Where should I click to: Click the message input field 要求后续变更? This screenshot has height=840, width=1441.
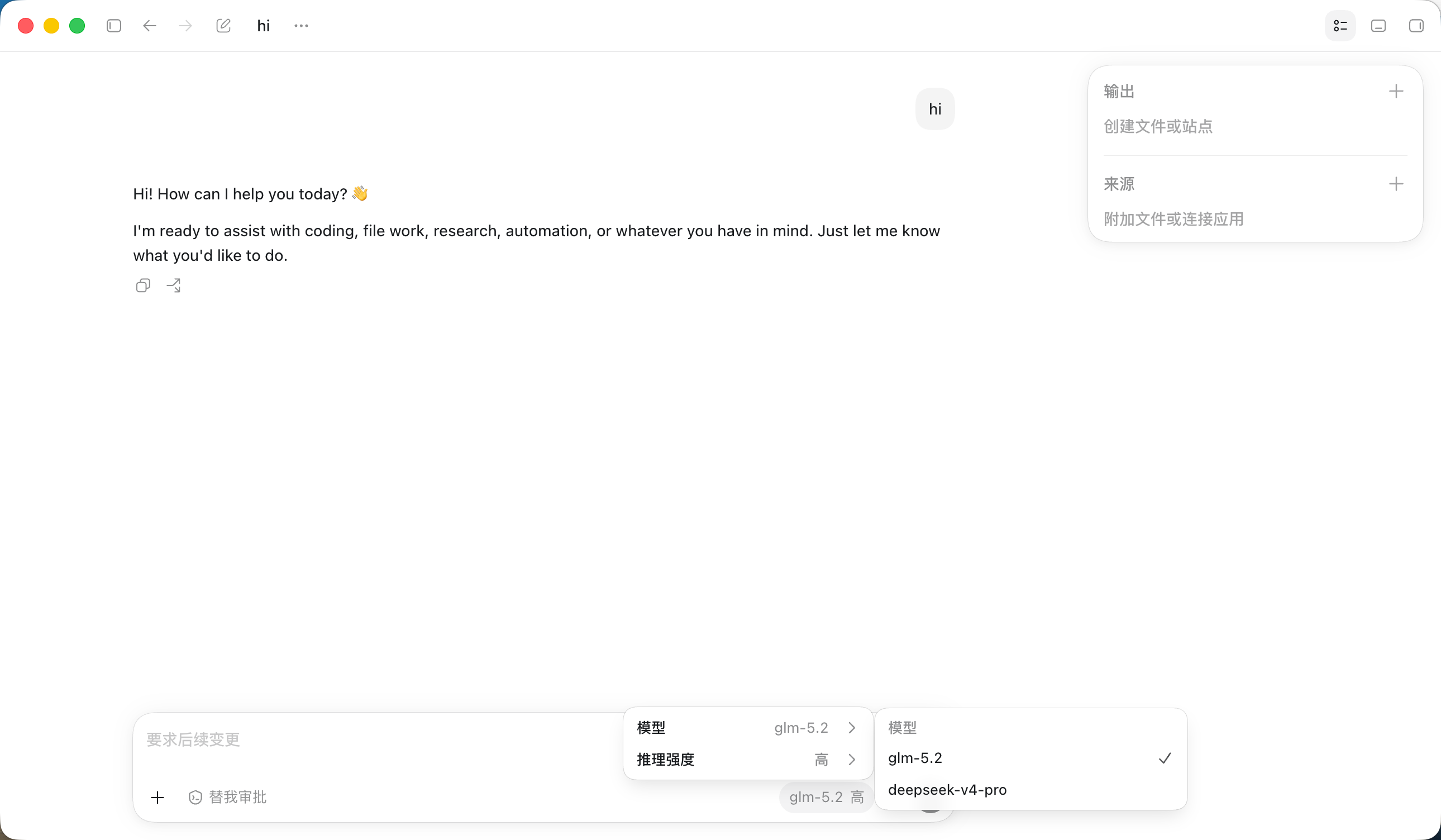[378, 740]
